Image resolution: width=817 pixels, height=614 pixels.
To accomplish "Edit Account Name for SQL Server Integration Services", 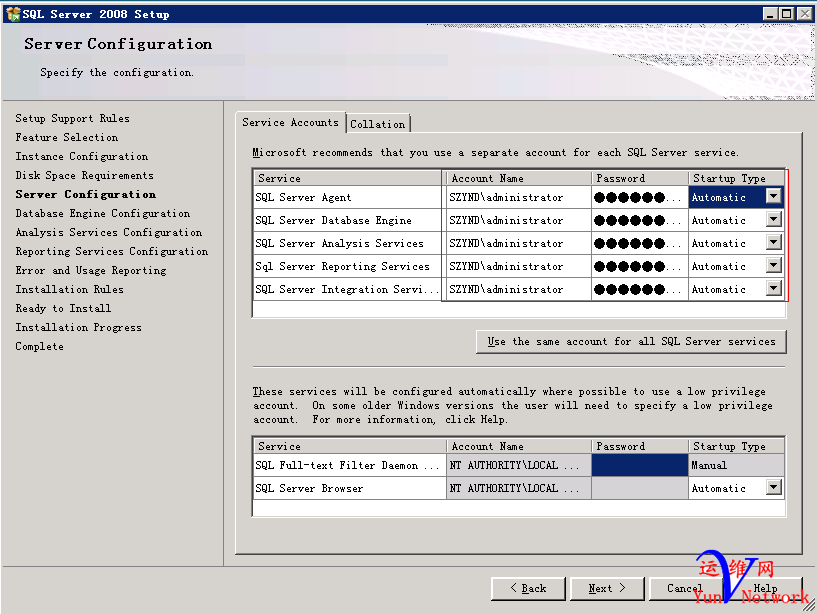I will (x=519, y=289).
